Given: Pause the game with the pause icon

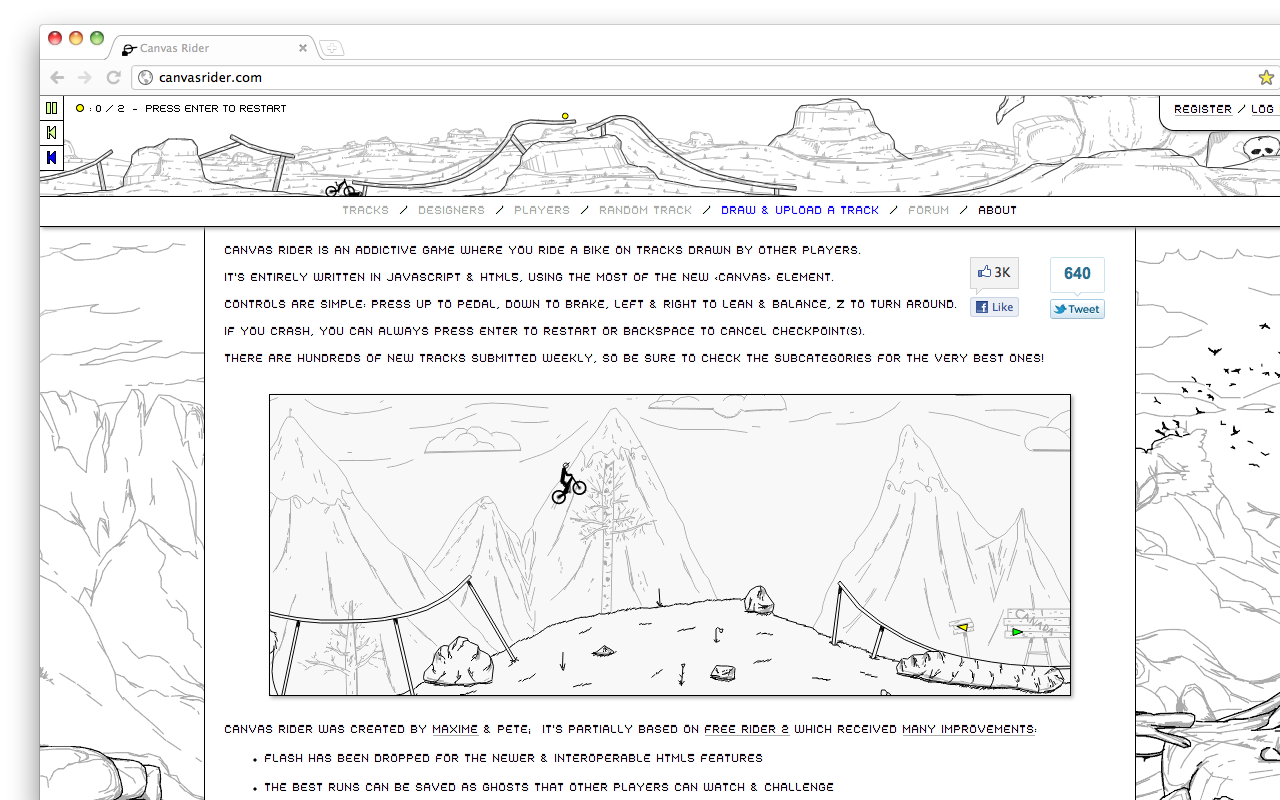Looking at the screenshot, I should point(51,108).
